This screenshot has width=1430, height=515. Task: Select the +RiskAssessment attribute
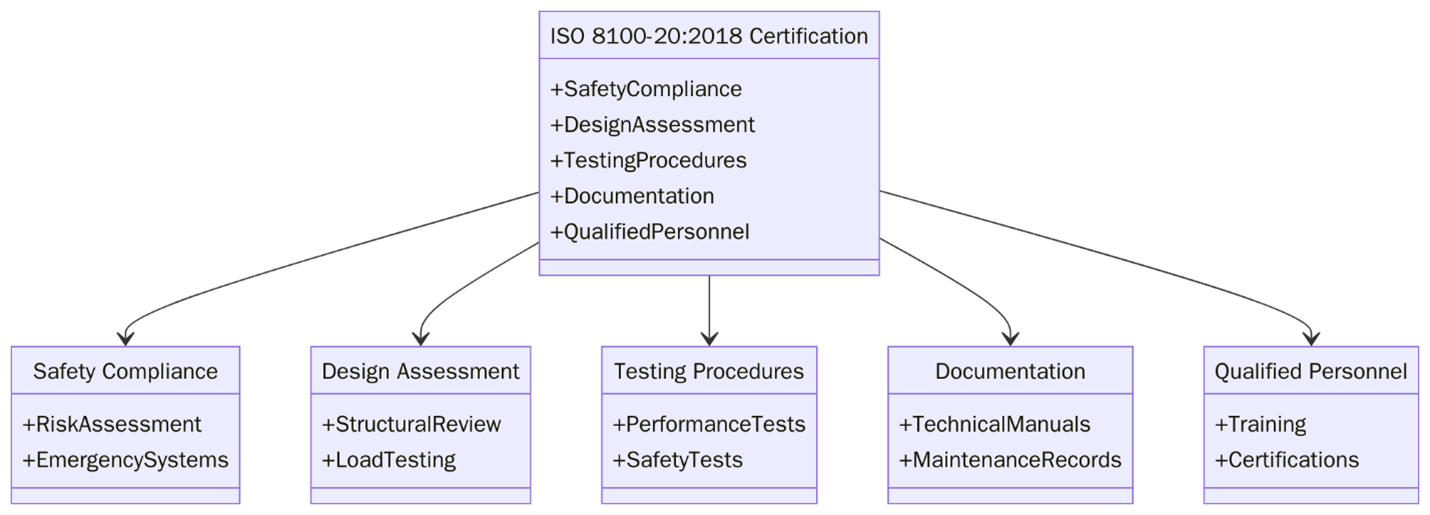tap(112, 424)
